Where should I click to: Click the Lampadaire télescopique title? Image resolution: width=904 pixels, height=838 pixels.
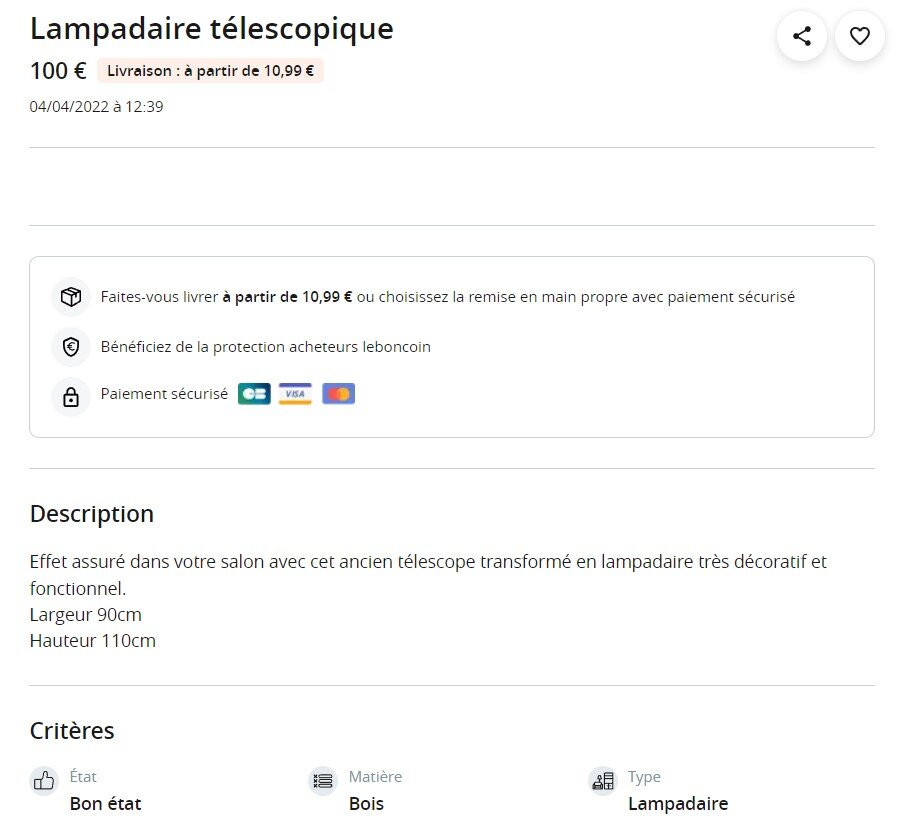point(211,29)
